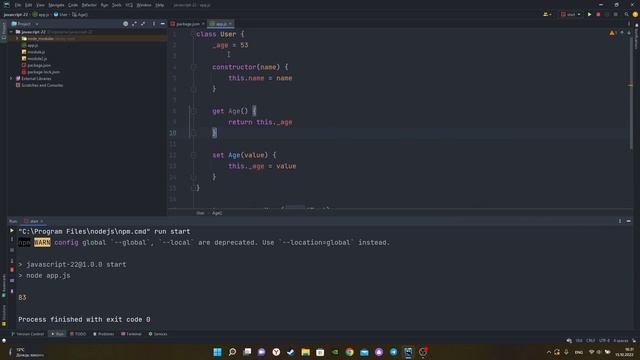Screen dimensions: 640x360
Task: Open File Explorer from the taskbar
Action: tap(305, 352)
